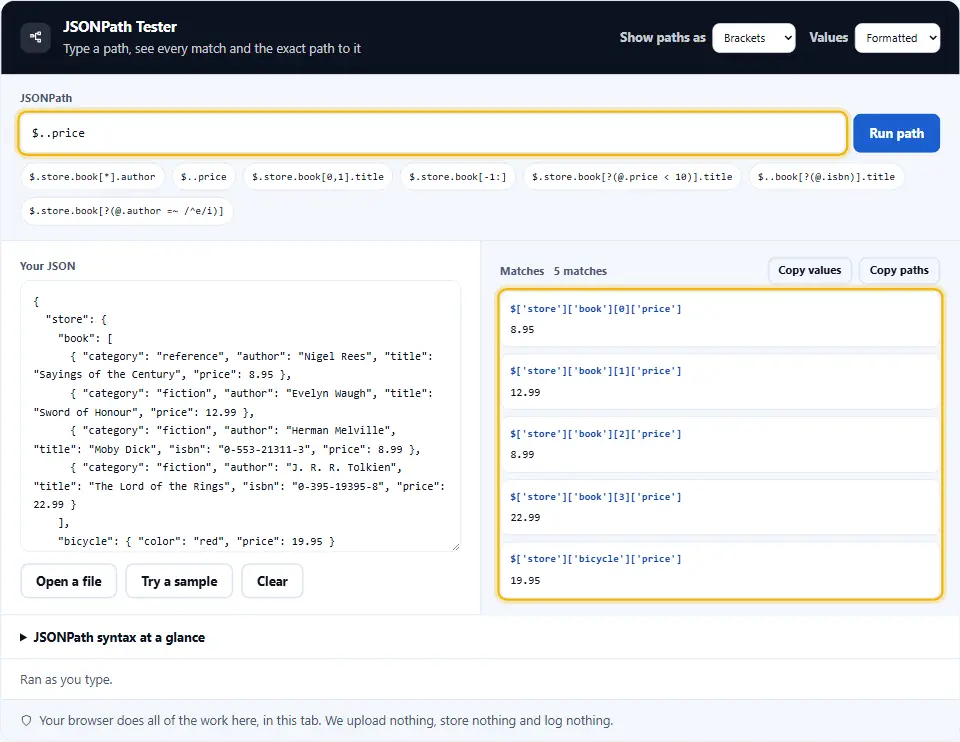The width and height of the screenshot is (960, 742).
Task: Click the 'Your JSON' heading label
Action: (48, 266)
